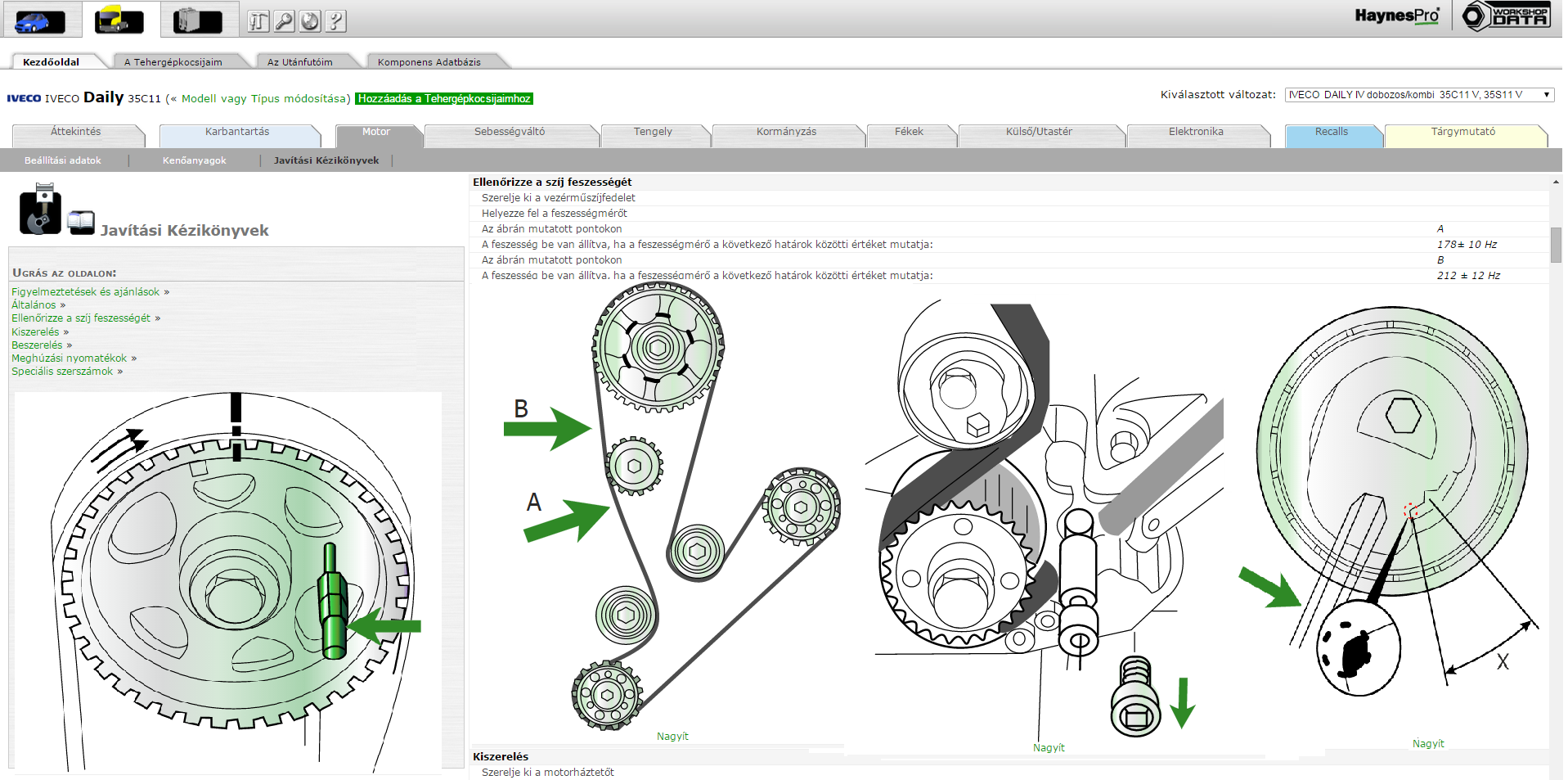1568x780 pixels.
Task: Open the Sebességváltó tab
Action: [x=510, y=132]
